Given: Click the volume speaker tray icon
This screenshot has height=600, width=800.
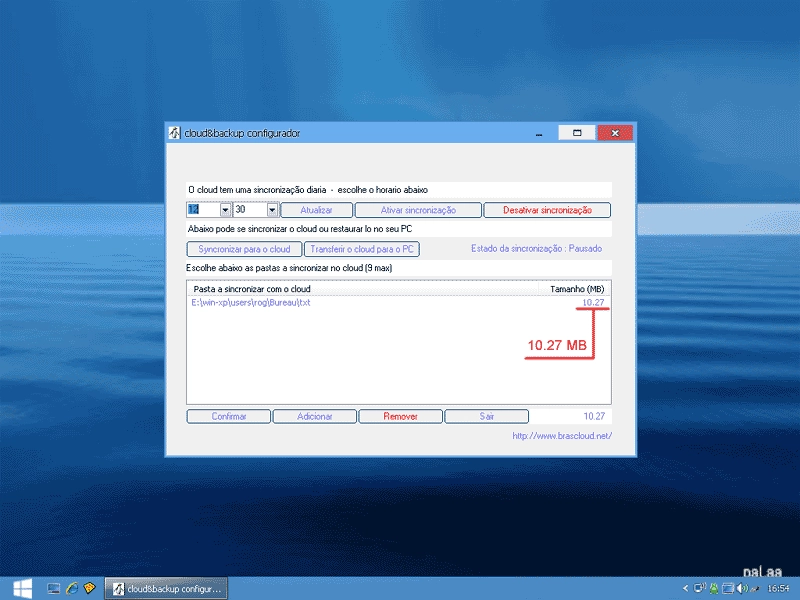Looking at the screenshot, I should [741, 588].
